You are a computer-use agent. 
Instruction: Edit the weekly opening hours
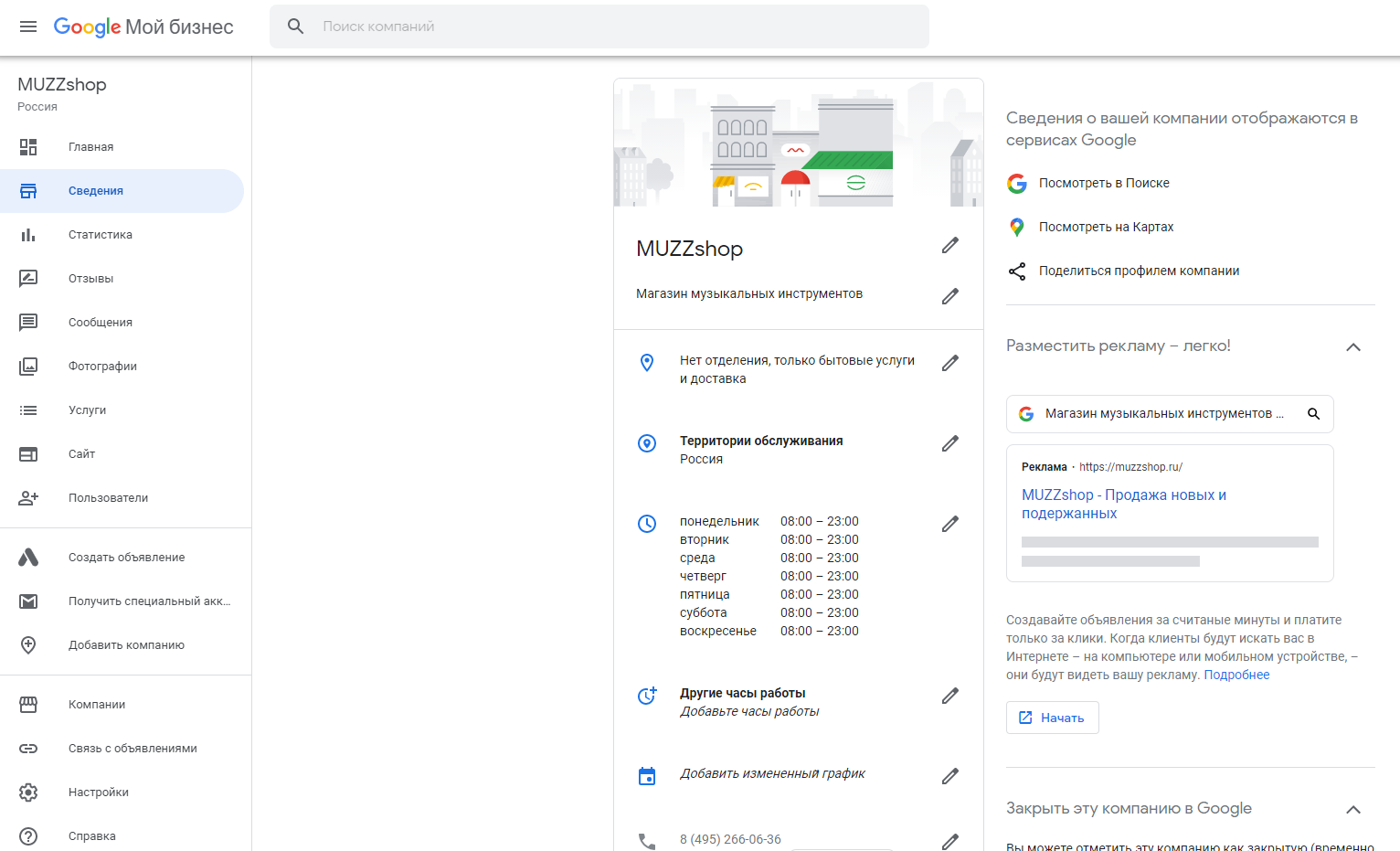(x=950, y=524)
